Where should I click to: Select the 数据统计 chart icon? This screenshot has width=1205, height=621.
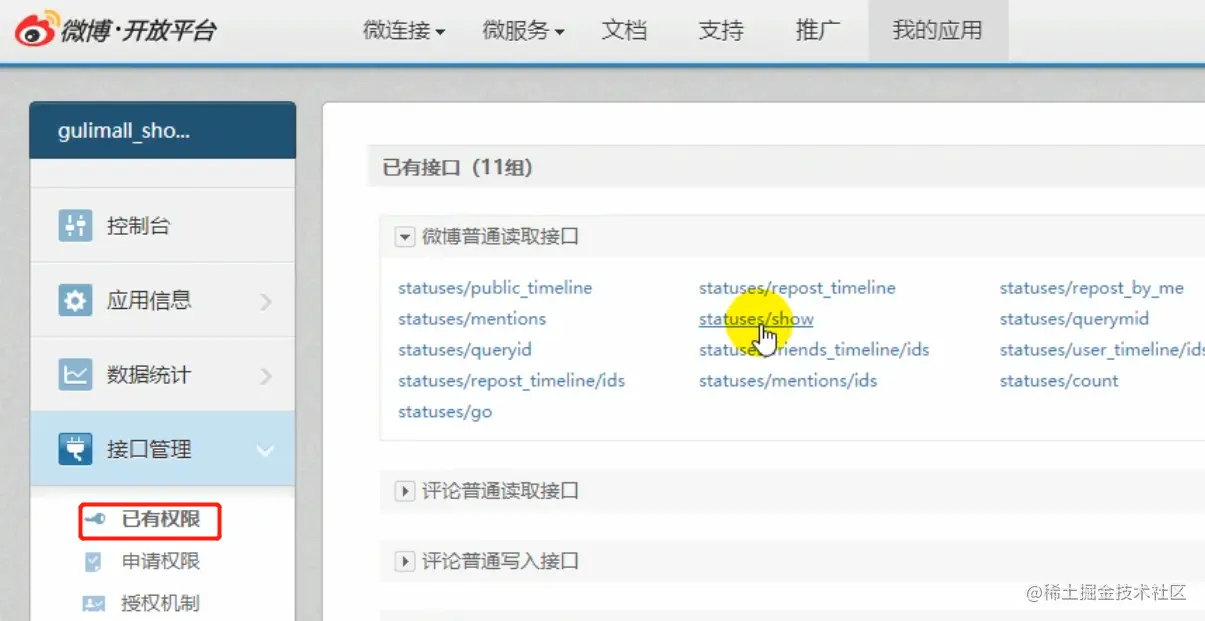73,374
